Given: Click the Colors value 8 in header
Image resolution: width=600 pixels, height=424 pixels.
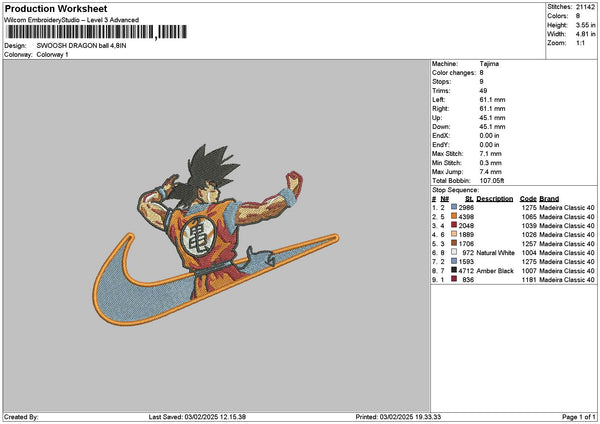Looking at the screenshot, I should [x=578, y=16].
